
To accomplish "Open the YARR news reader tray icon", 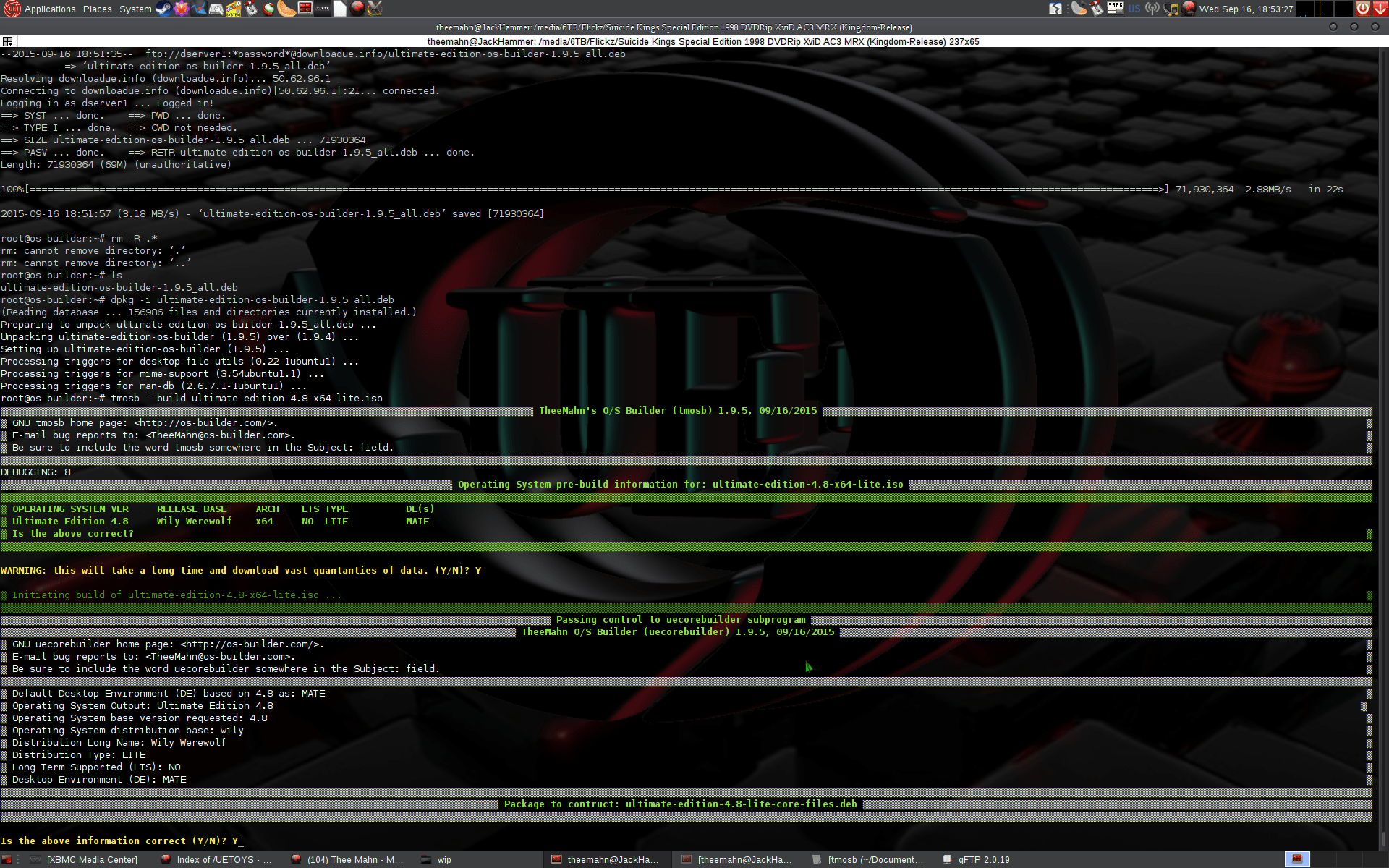I will (1115, 9).
